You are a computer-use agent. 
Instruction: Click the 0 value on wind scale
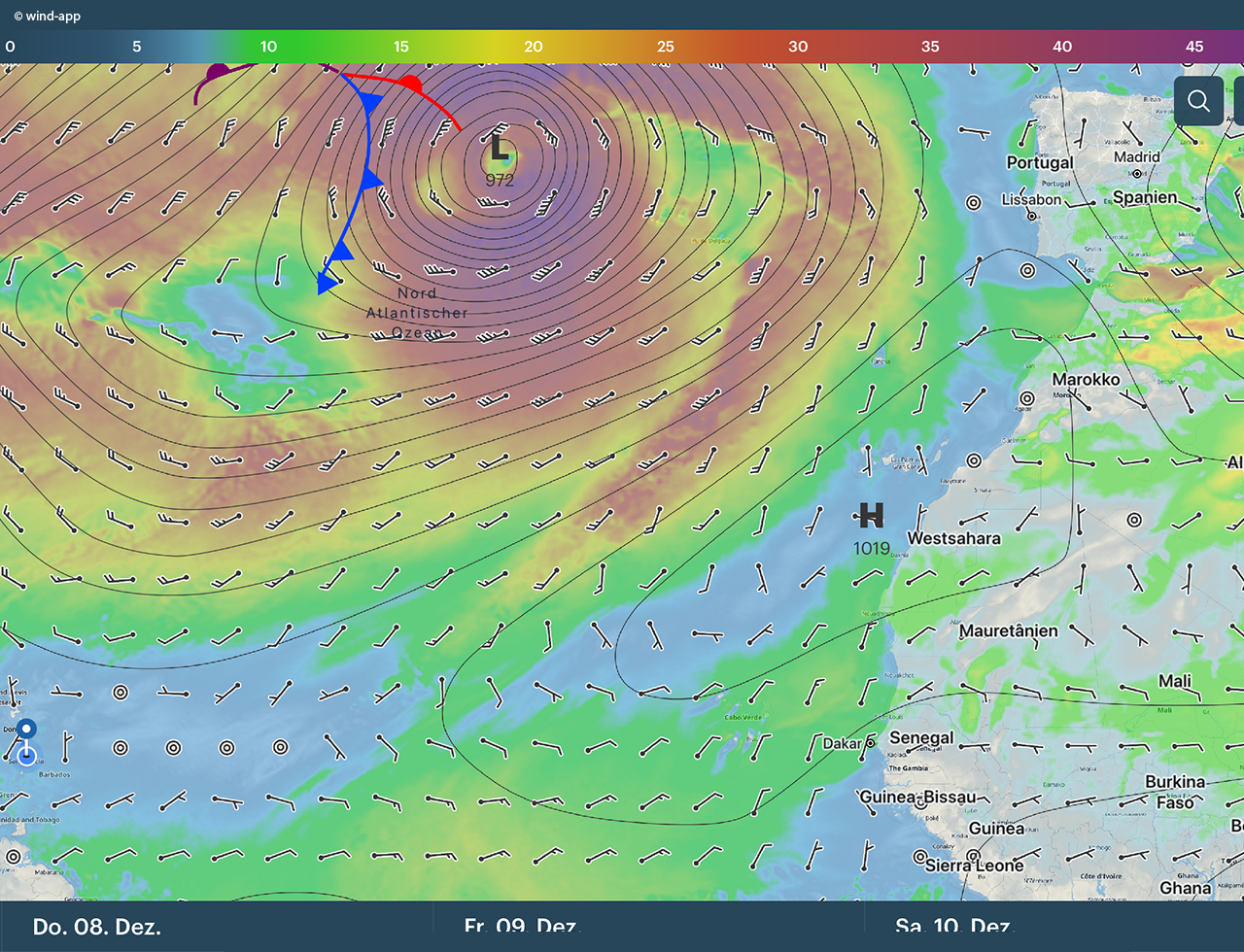click(11, 47)
